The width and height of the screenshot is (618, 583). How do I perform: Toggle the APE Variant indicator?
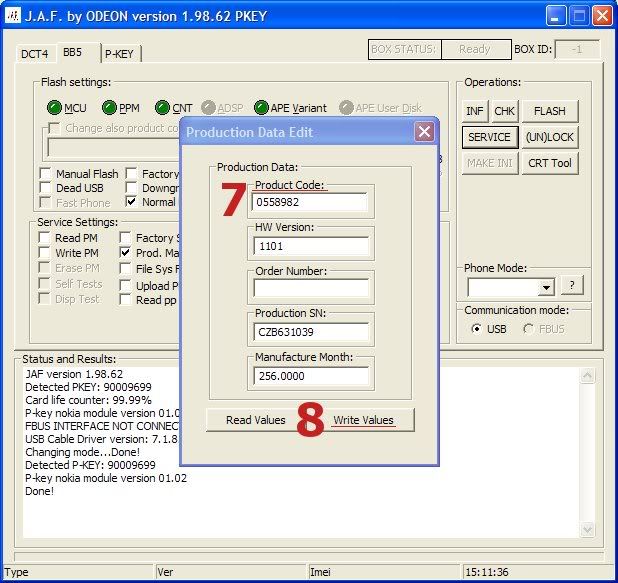[x=261, y=108]
